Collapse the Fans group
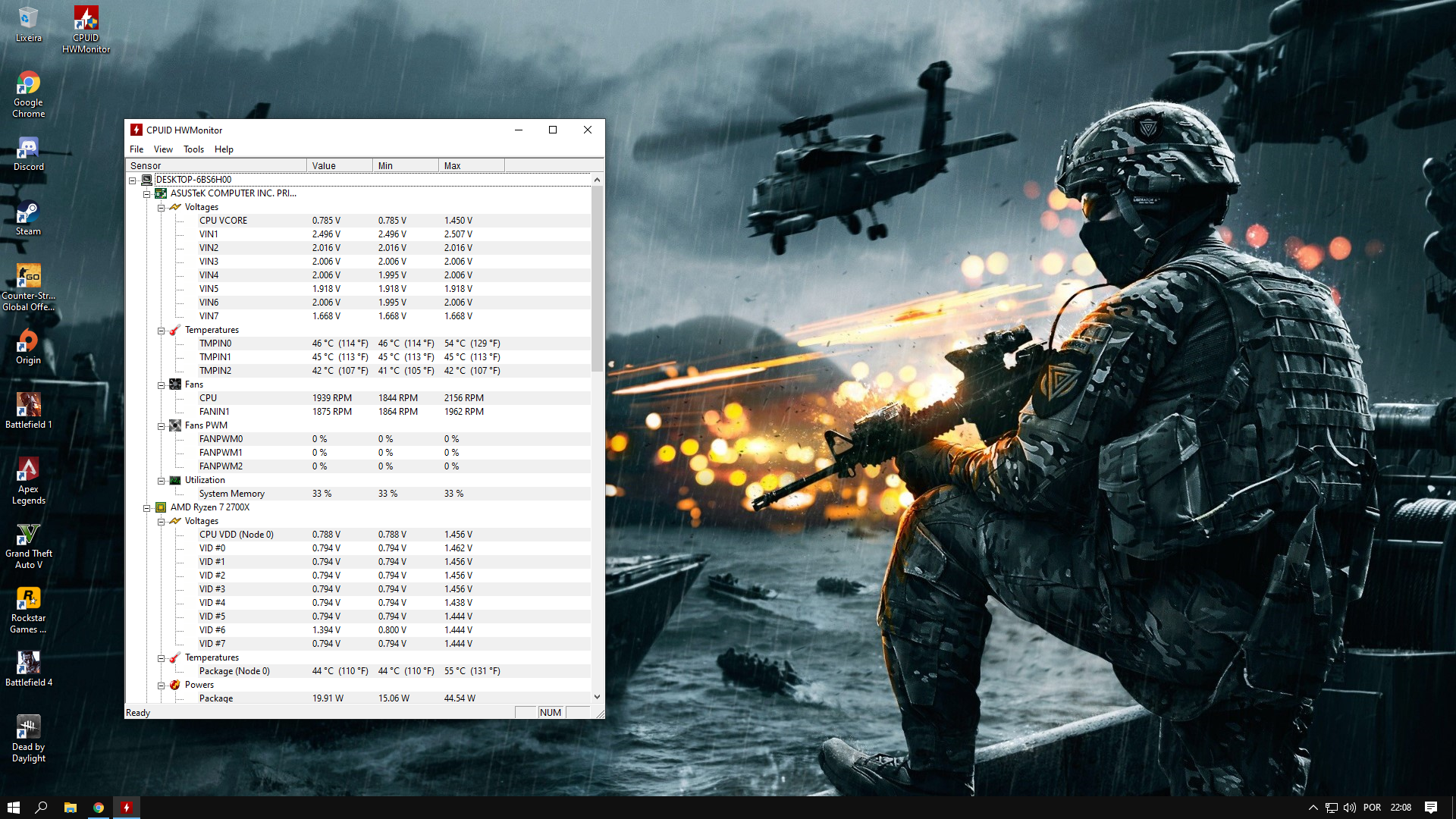Image resolution: width=1456 pixels, height=819 pixels. point(162,385)
